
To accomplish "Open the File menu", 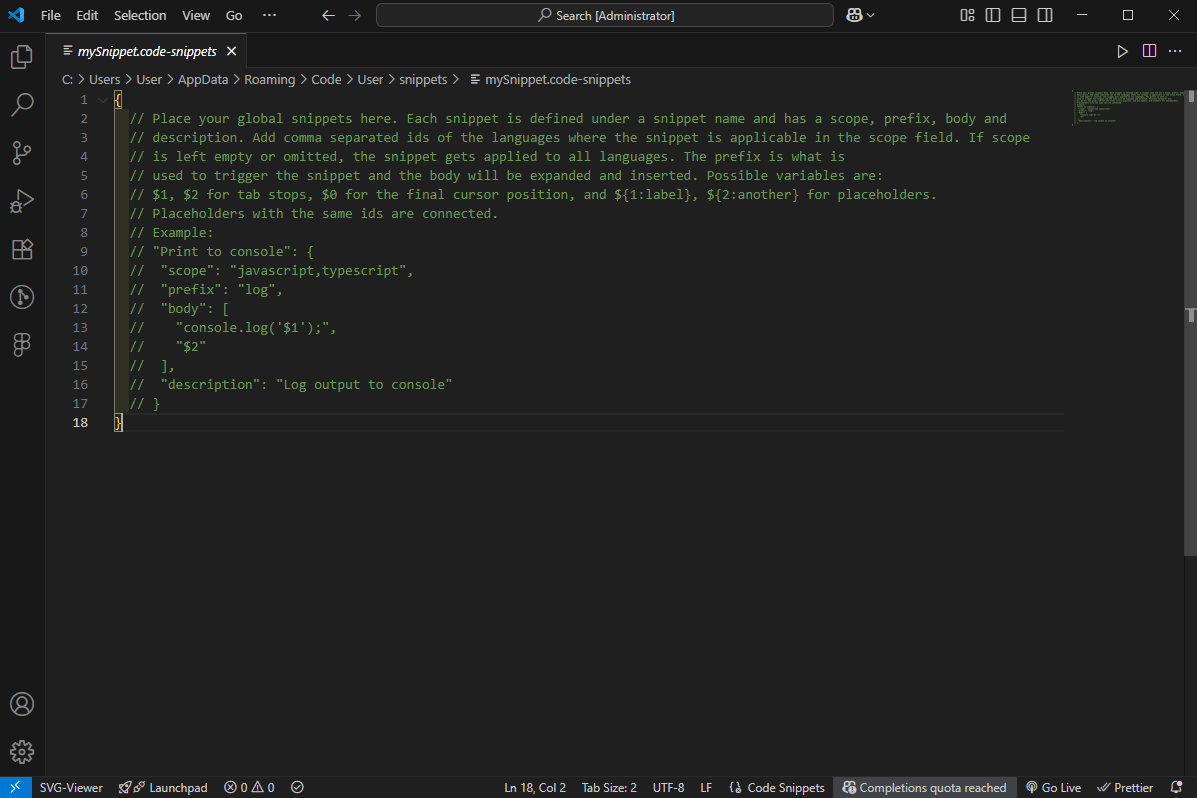I will point(50,15).
